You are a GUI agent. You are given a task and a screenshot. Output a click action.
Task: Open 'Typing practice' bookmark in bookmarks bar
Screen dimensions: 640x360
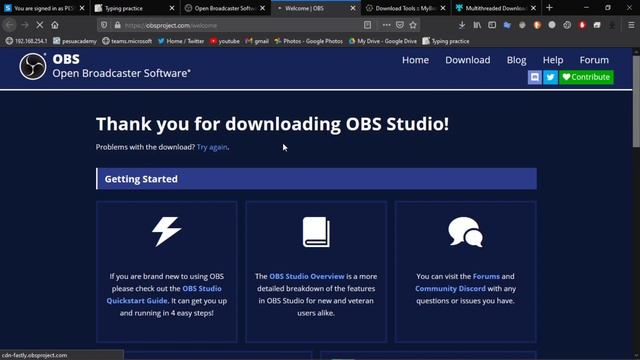pyautogui.click(x=446, y=41)
